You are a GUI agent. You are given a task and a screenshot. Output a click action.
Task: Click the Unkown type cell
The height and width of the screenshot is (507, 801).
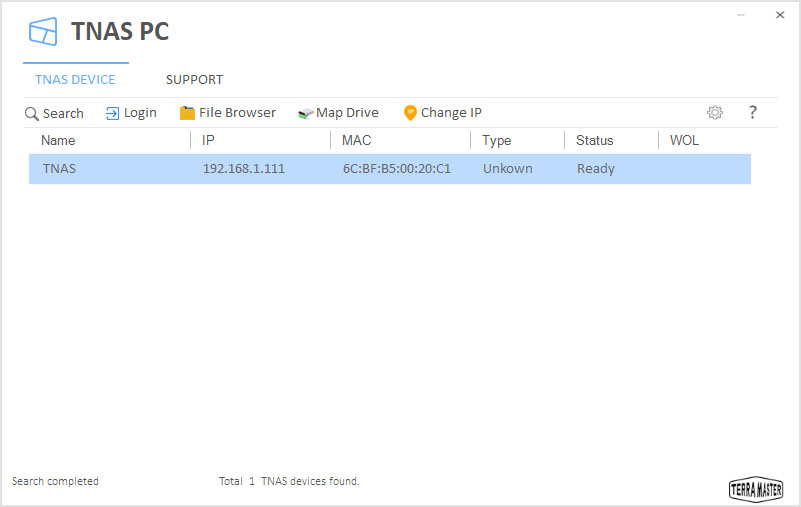(508, 169)
